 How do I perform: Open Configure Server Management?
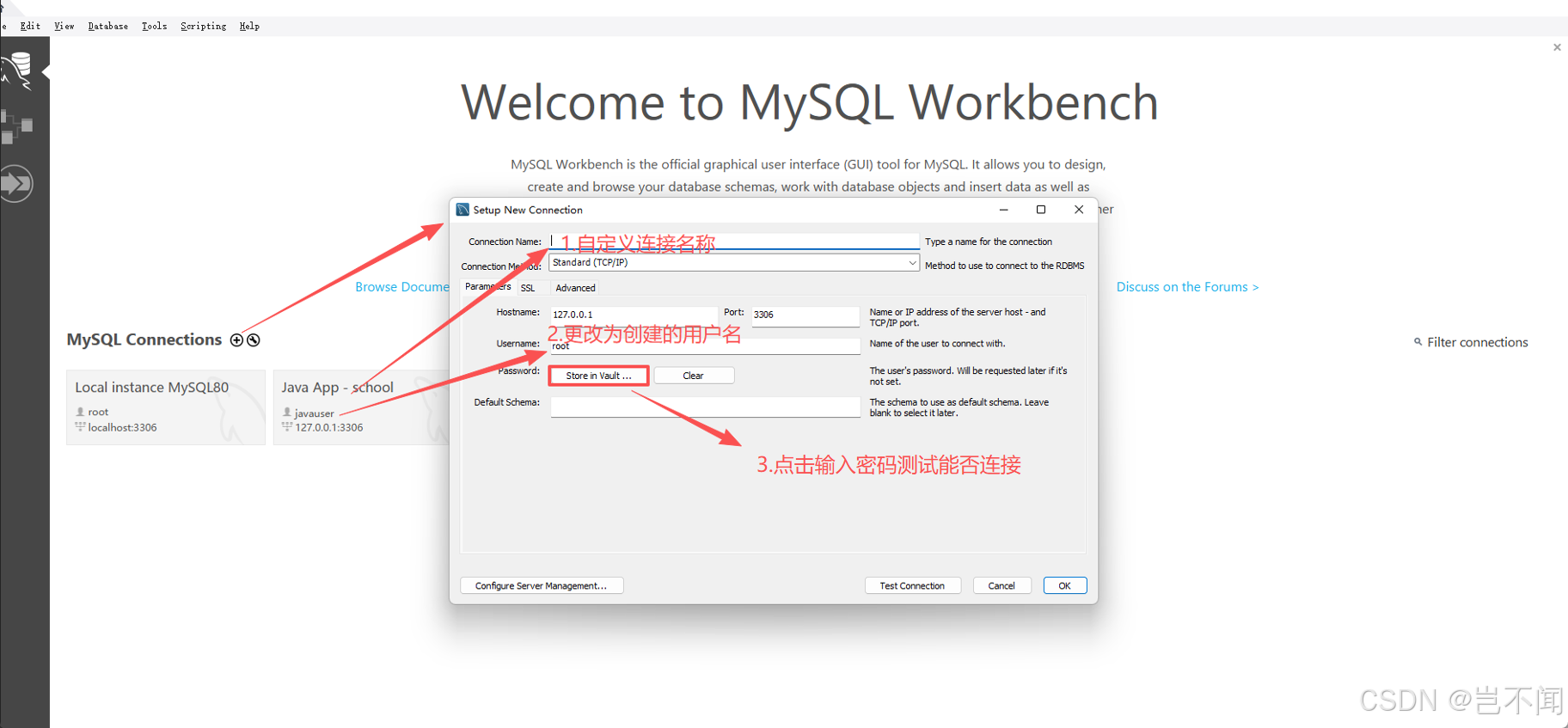click(x=542, y=585)
